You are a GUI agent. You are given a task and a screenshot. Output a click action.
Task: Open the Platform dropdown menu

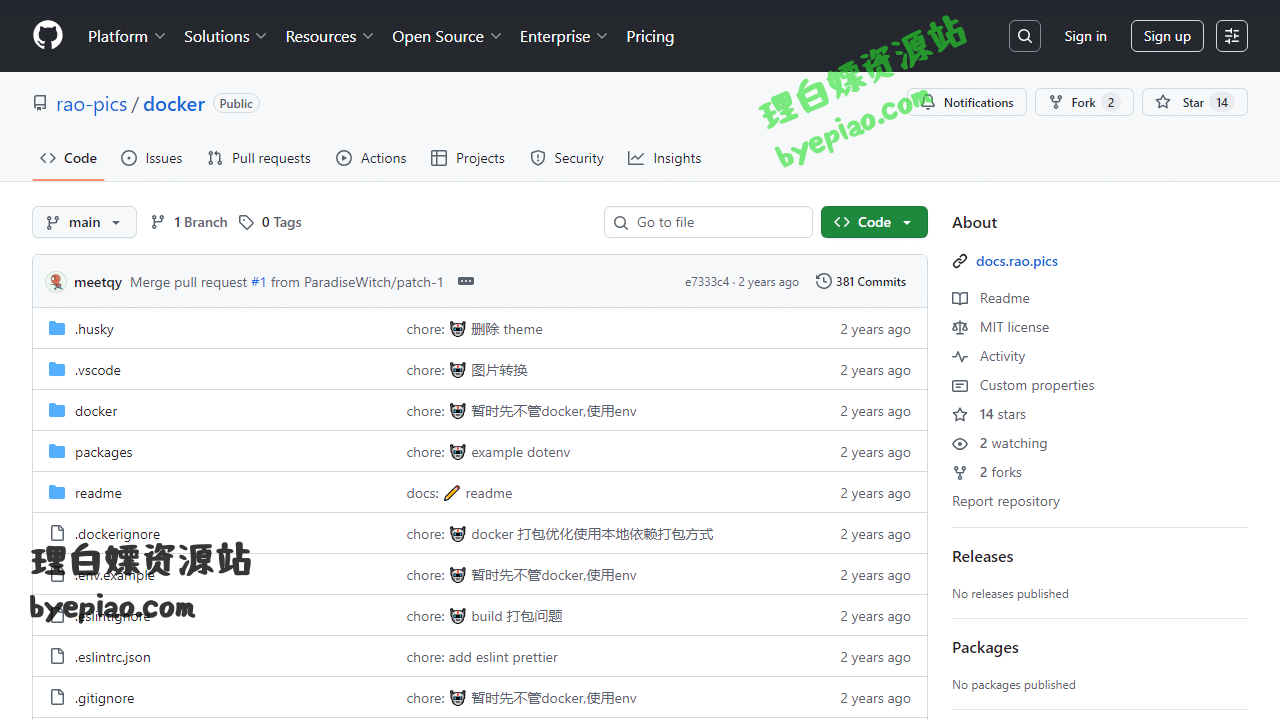pyautogui.click(x=126, y=36)
